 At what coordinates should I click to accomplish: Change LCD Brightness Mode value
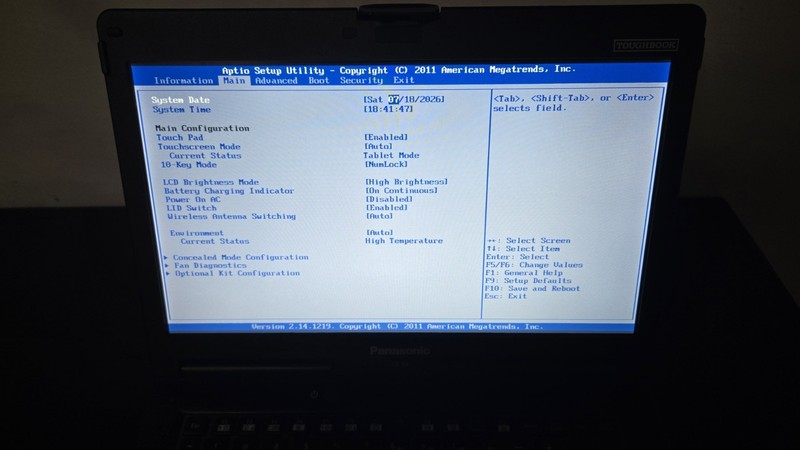[407, 182]
